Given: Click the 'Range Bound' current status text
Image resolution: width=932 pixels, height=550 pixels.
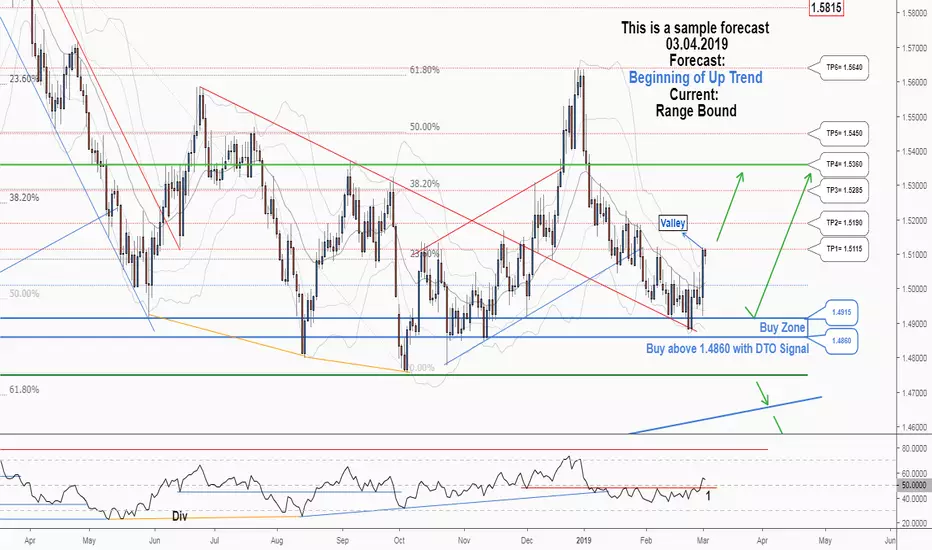Looking at the screenshot, I should (x=696, y=111).
